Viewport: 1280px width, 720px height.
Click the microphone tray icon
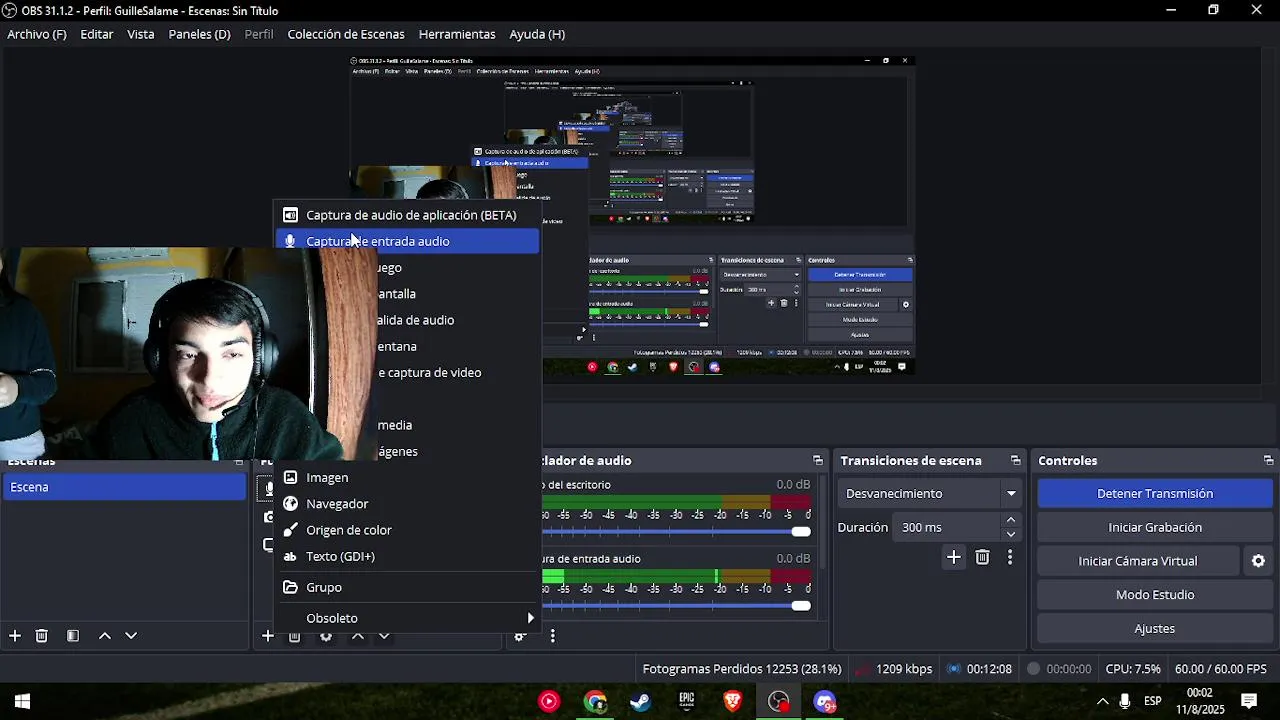click(1125, 701)
